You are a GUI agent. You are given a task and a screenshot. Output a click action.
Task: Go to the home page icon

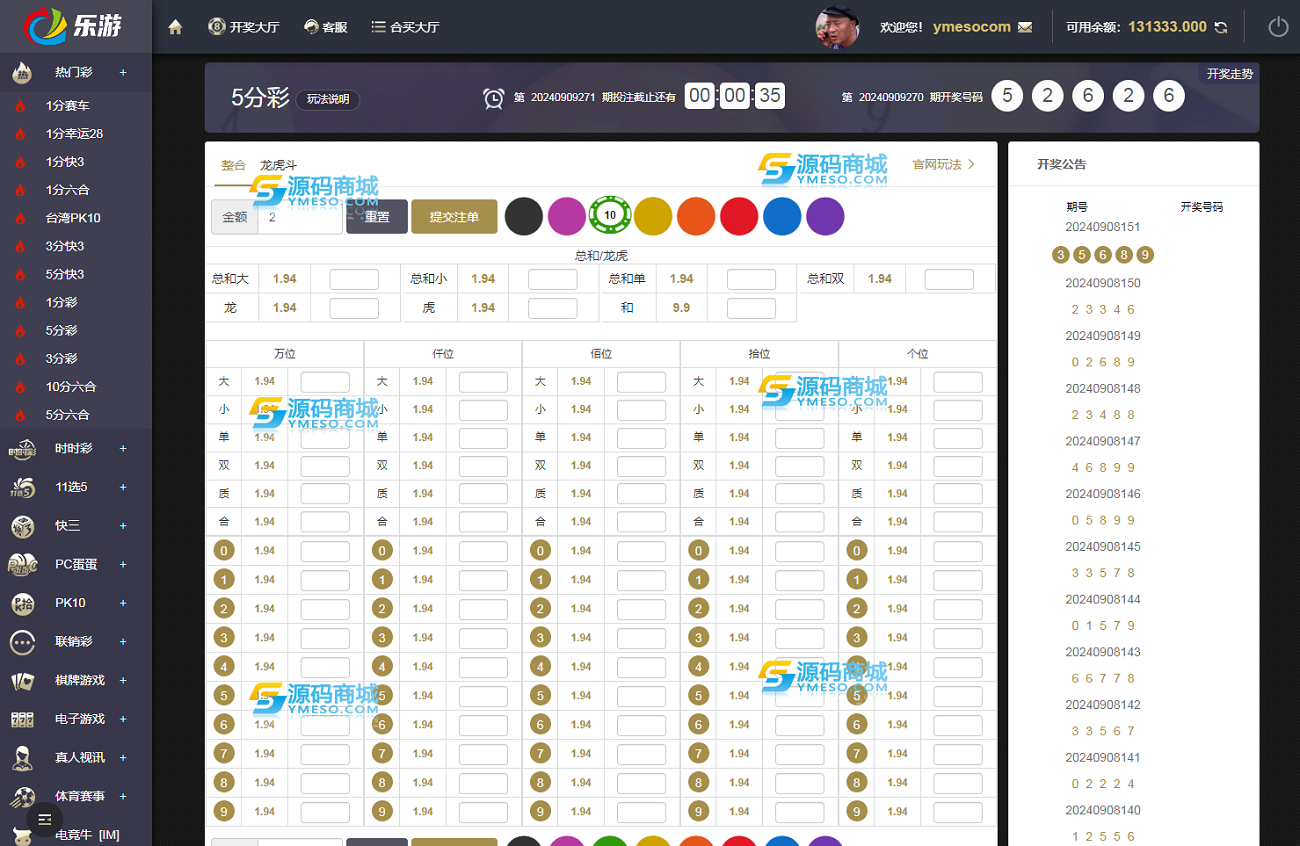[175, 27]
